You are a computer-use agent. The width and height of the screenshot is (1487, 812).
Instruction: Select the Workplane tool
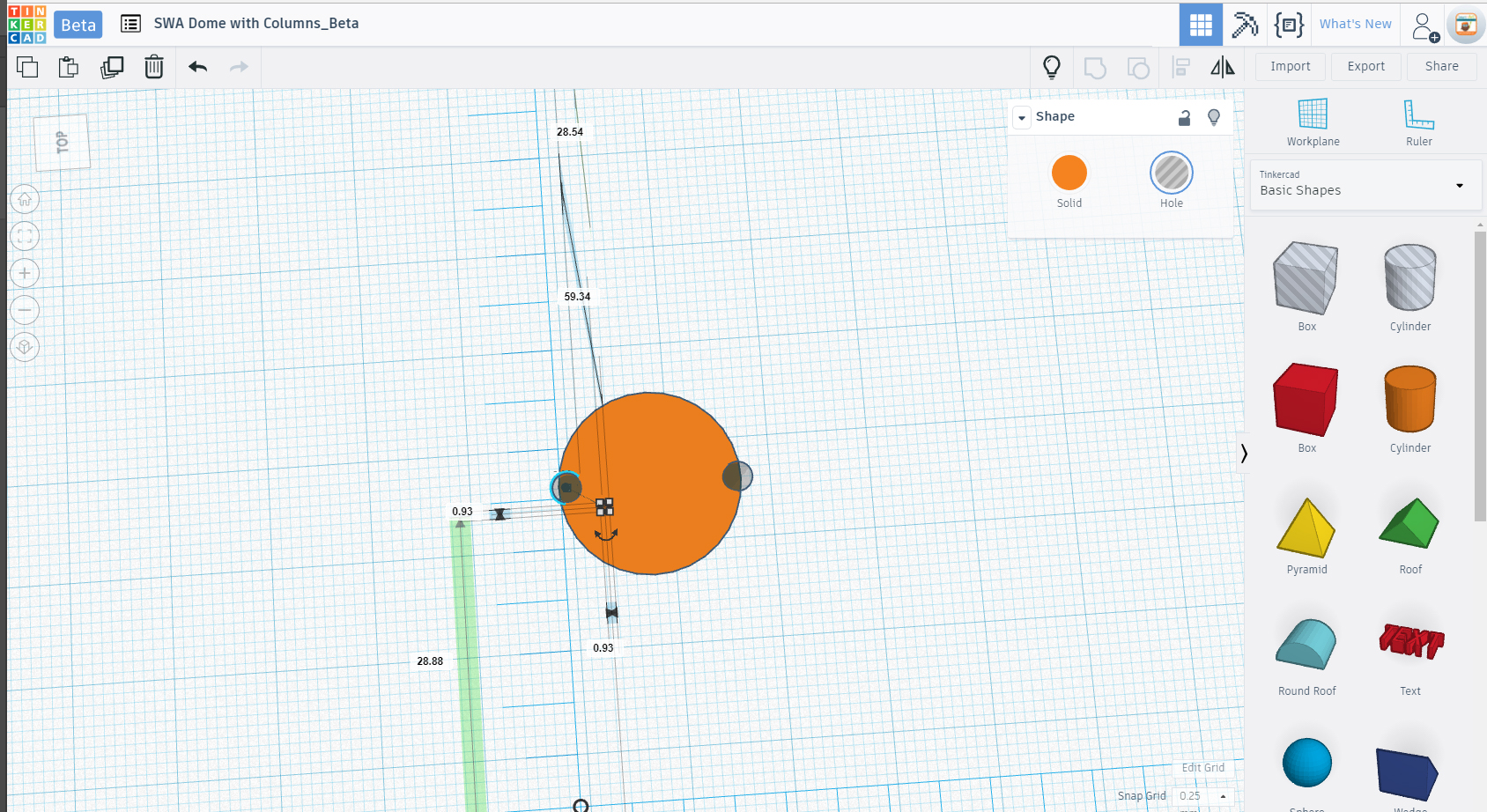1313,122
